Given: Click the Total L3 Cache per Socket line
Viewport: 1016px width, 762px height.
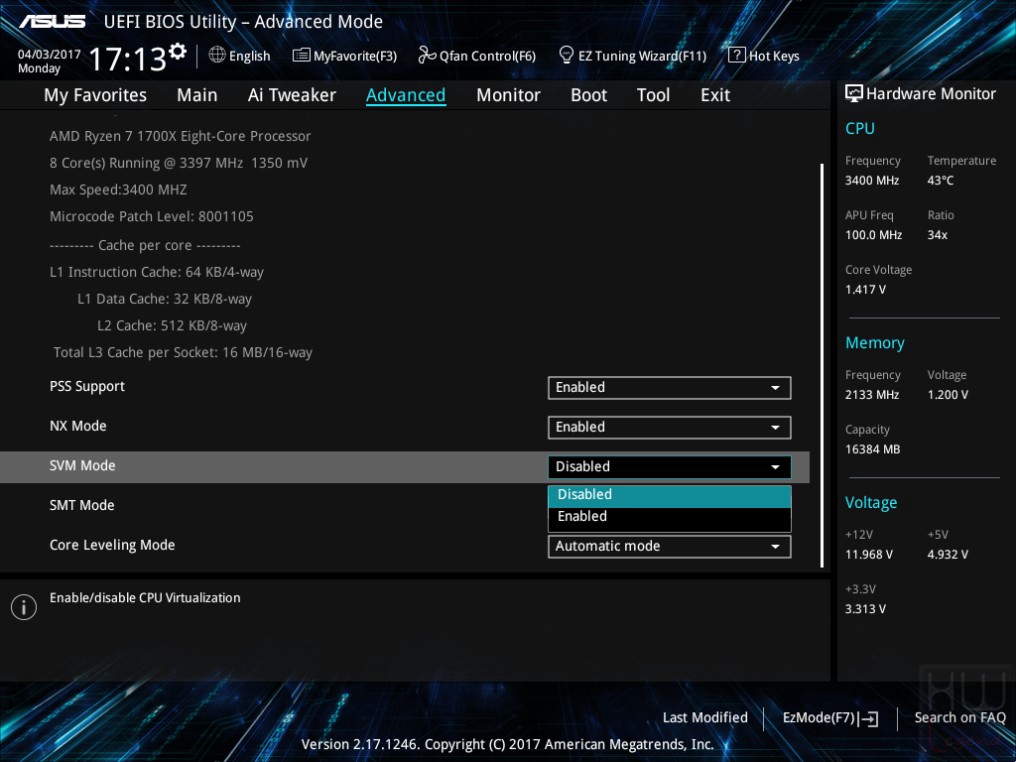Looking at the screenshot, I should tap(183, 352).
